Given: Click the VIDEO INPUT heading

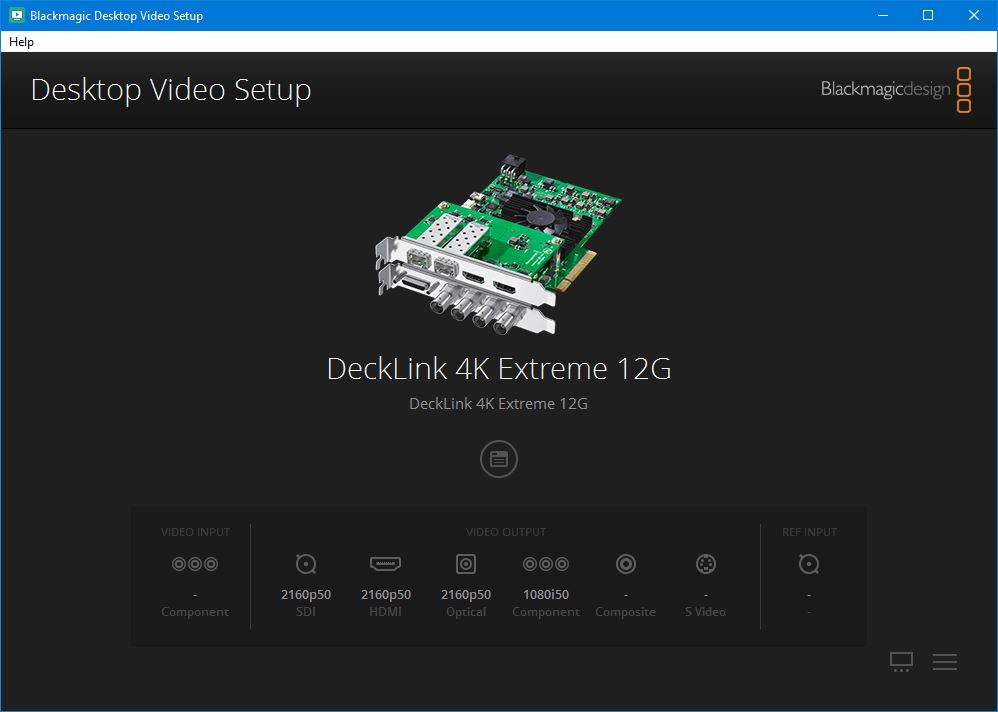Looking at the screenshot, I should (x=195, y=532).
